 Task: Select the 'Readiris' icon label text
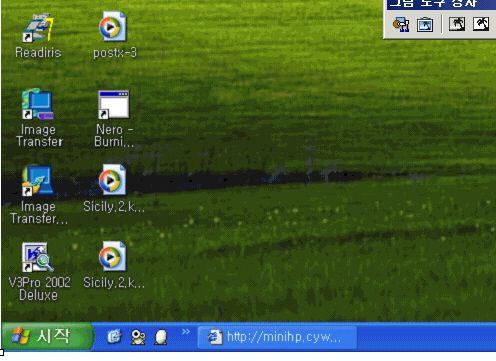[38, 53]
